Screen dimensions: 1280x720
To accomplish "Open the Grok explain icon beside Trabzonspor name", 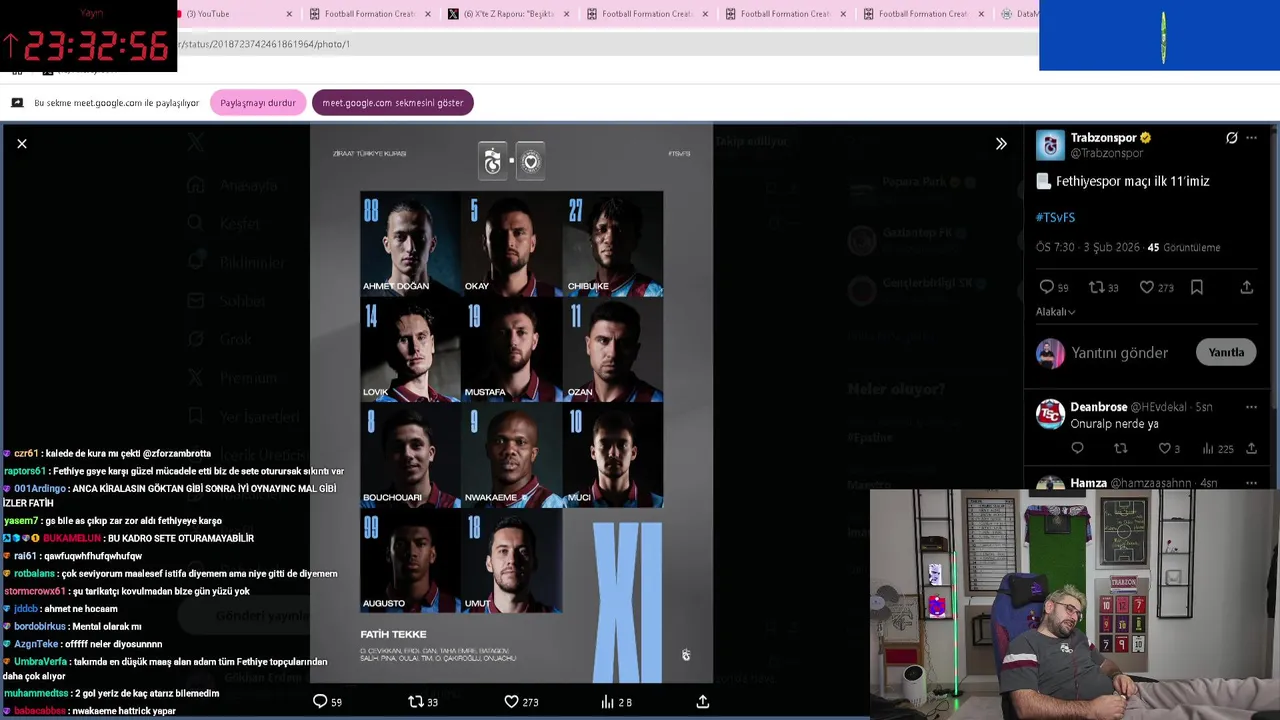I will coord(1232,138).
